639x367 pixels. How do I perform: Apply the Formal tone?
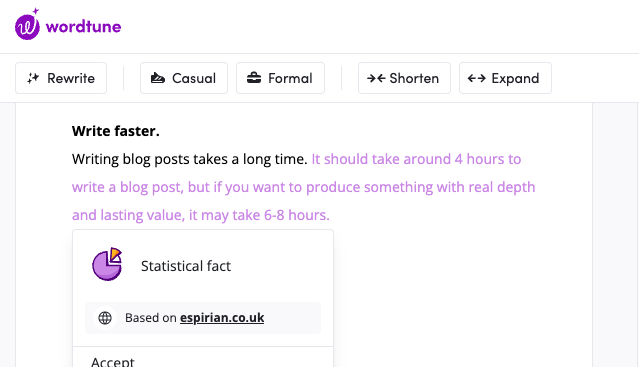[280, 78]
